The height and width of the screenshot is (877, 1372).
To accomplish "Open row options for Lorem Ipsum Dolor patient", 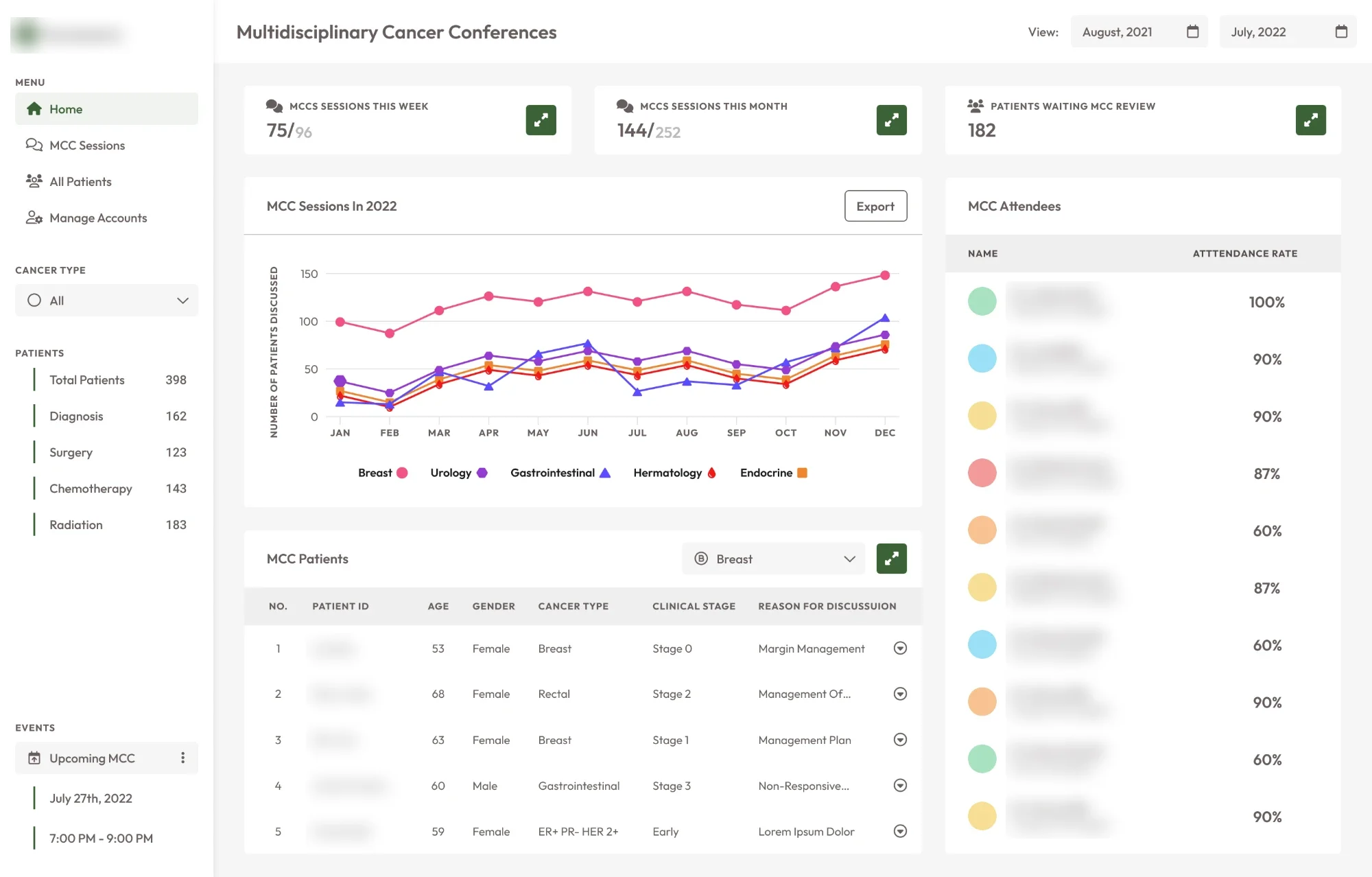I will tap(901, 831).
